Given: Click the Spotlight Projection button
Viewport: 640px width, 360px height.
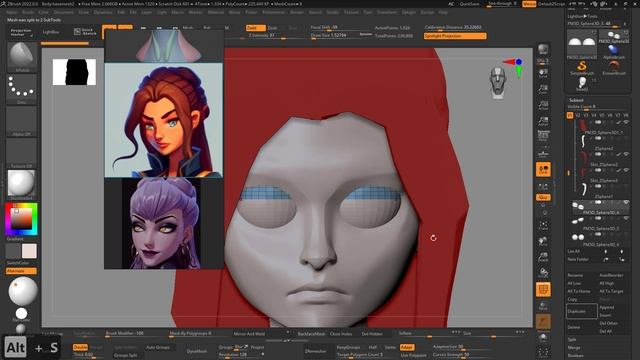Looking at the screenshot, I should click(x=455, y=36).
